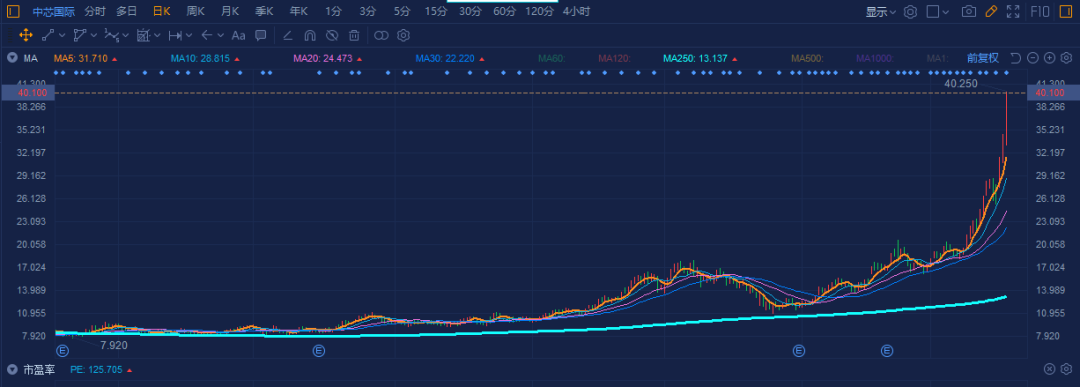Click the undo/reset arrow near 前复权
1080x387 pixels.
tap(1015, 58)
